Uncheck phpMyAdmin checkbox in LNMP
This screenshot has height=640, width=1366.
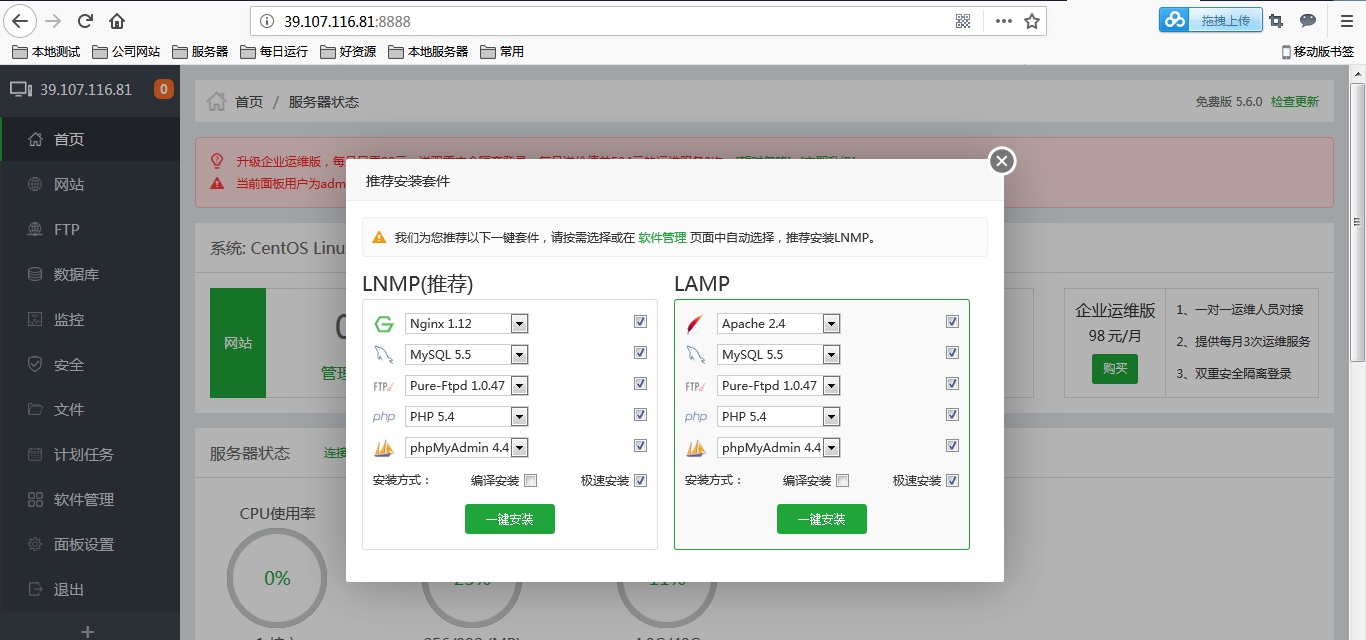(640, 446)
